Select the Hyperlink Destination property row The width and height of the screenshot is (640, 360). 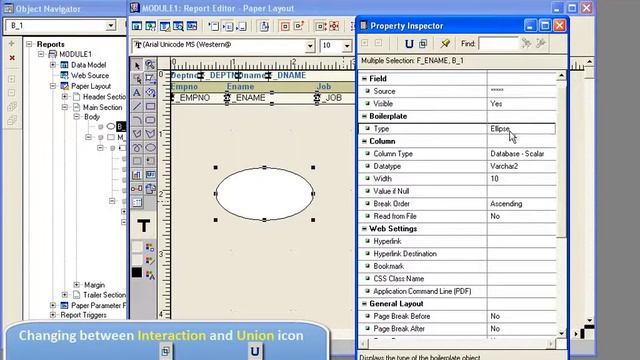click(x=457, y=254)
